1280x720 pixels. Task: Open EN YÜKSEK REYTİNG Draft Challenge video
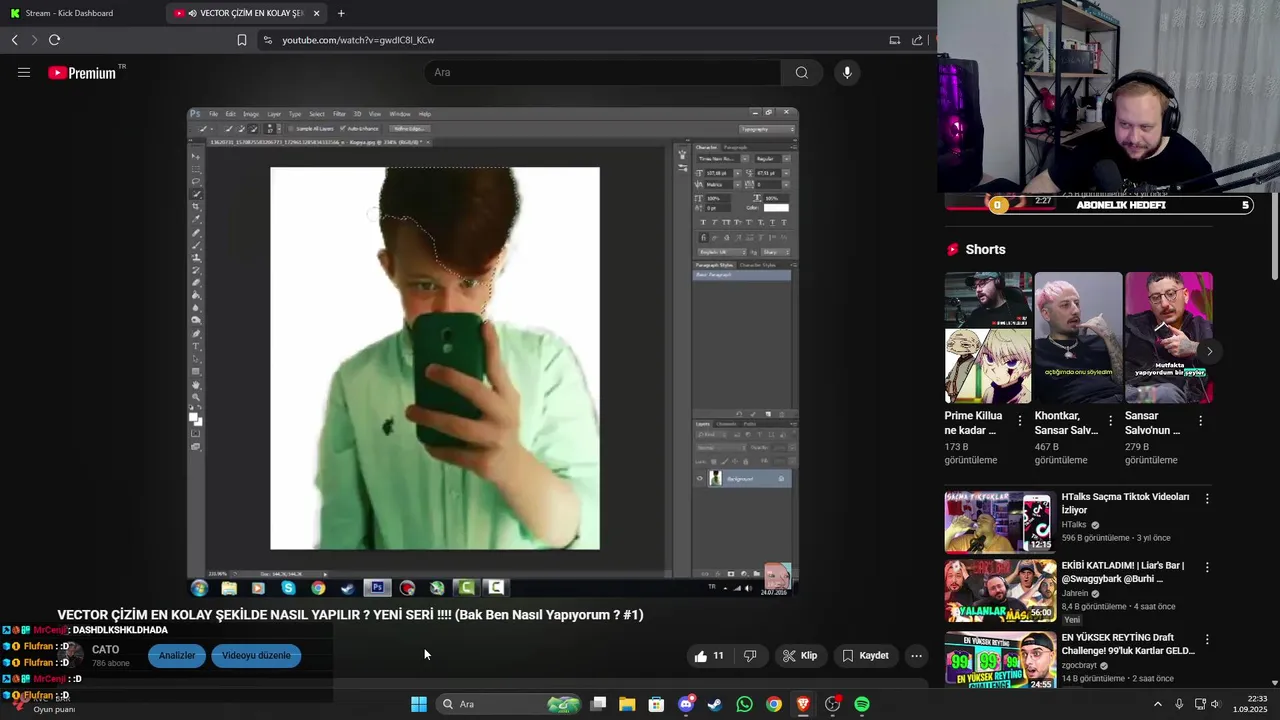click(x=1000, y=660)
